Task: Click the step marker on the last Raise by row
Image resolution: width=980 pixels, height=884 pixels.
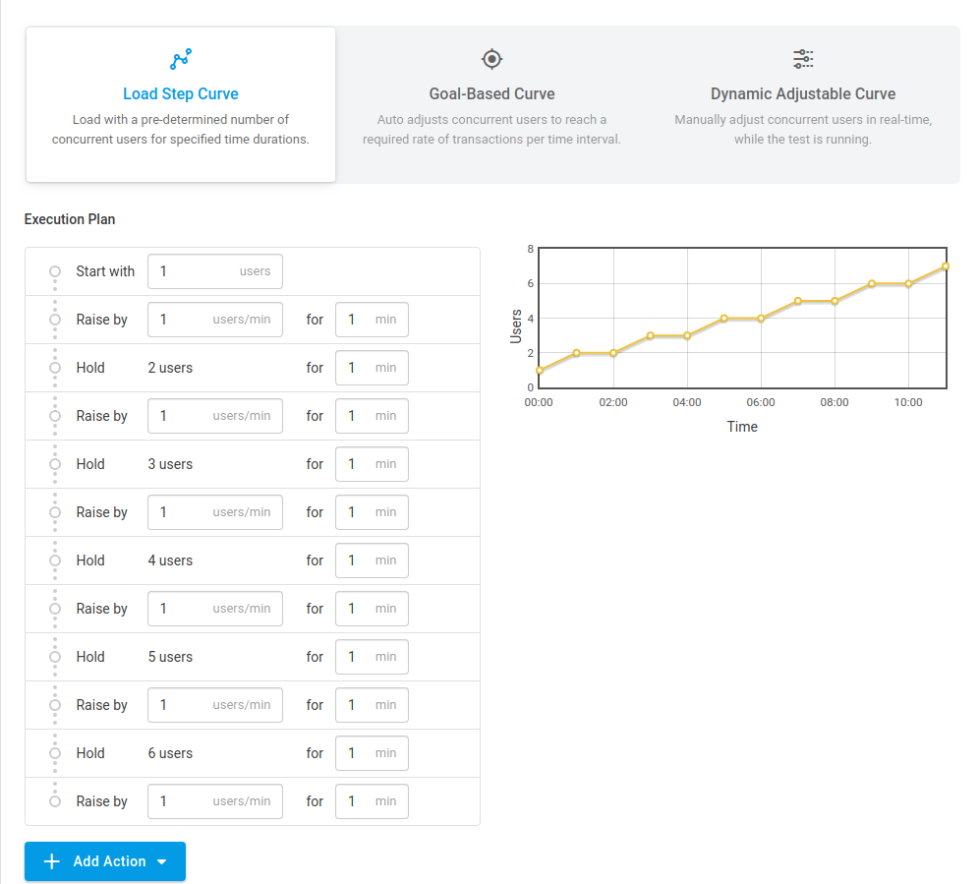Action: [55, 801]
